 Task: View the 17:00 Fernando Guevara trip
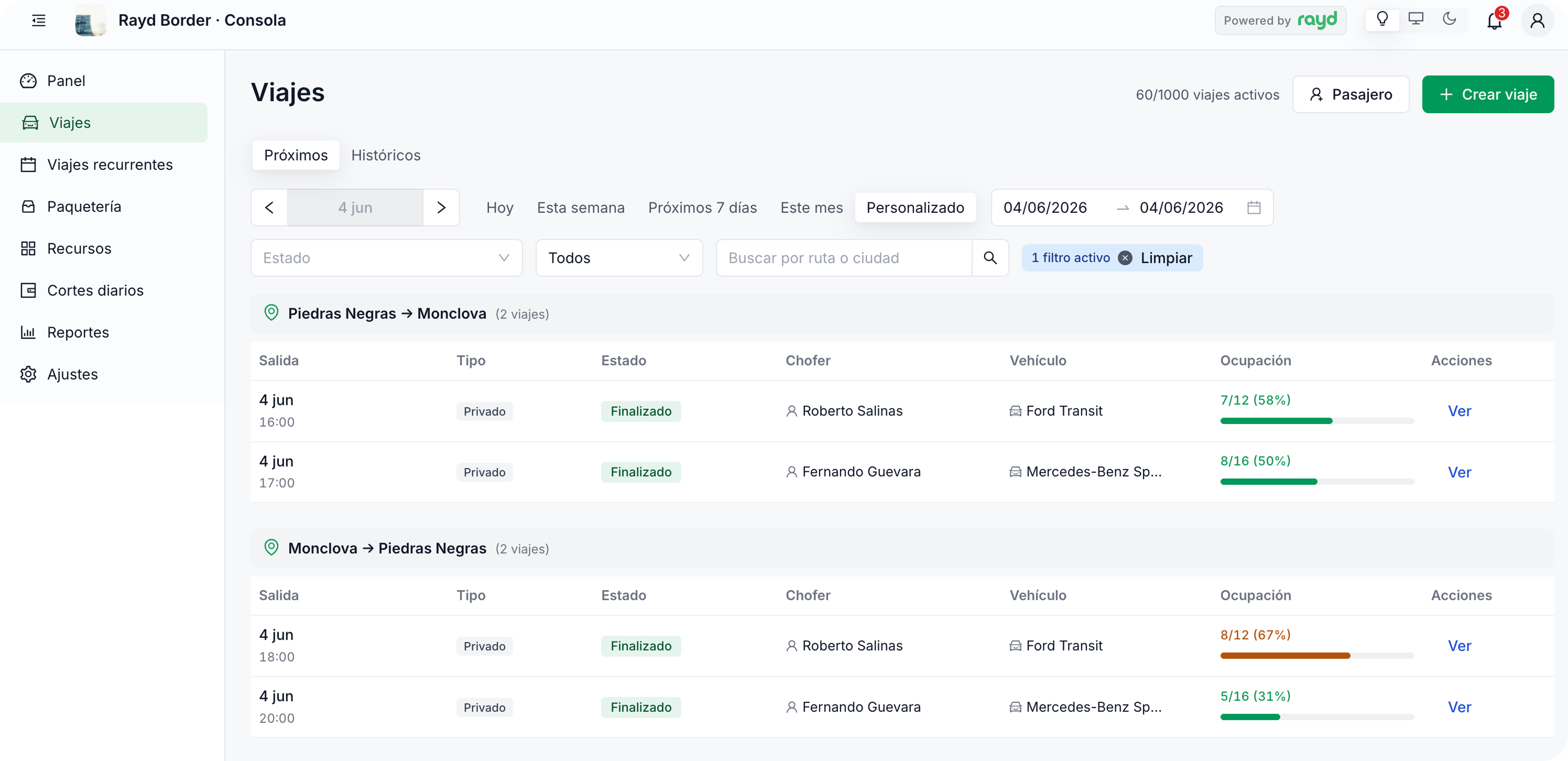coord(1459,472)
